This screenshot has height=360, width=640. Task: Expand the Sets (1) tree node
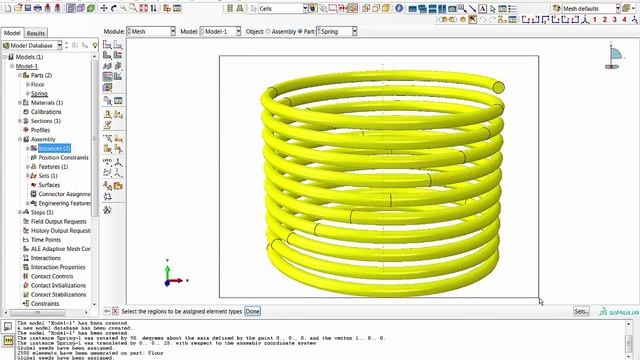[27, 176]
